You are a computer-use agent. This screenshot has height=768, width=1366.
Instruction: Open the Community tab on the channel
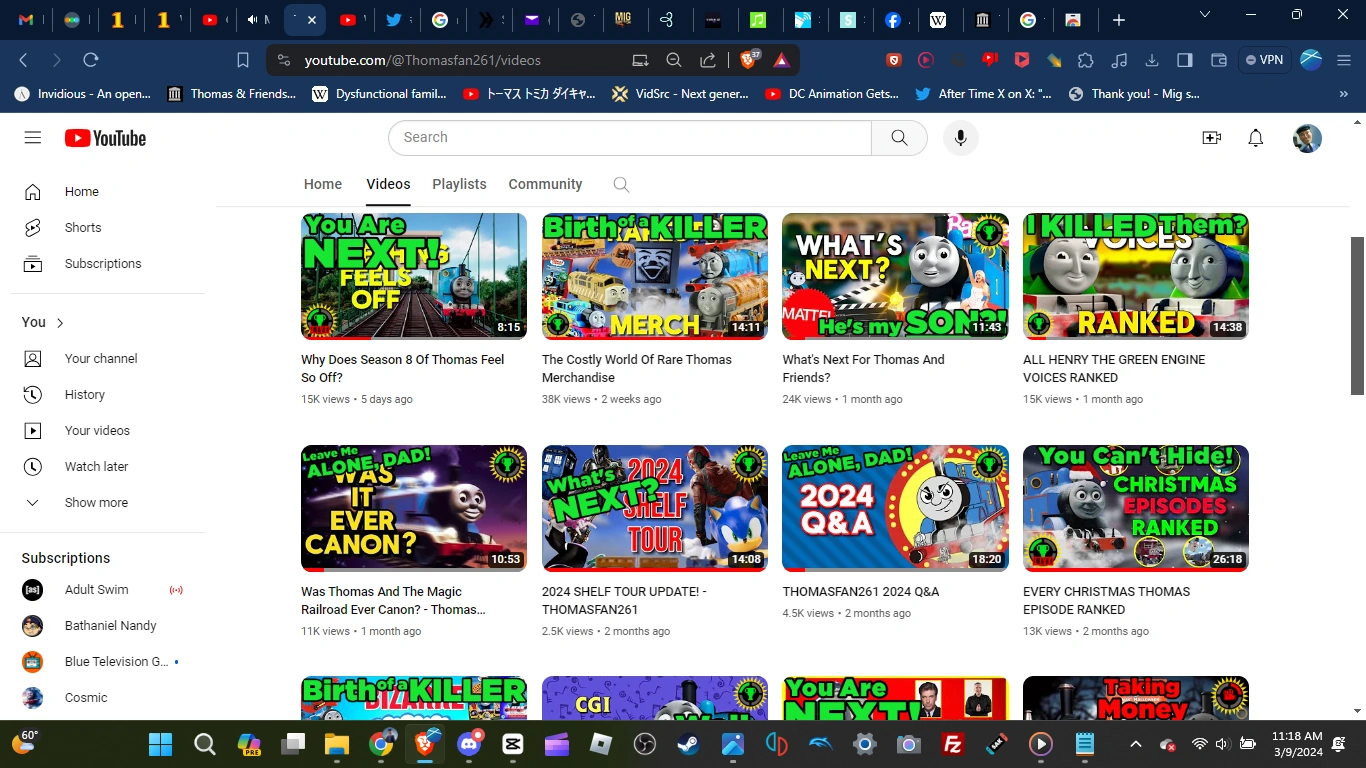tap(545, 184)
